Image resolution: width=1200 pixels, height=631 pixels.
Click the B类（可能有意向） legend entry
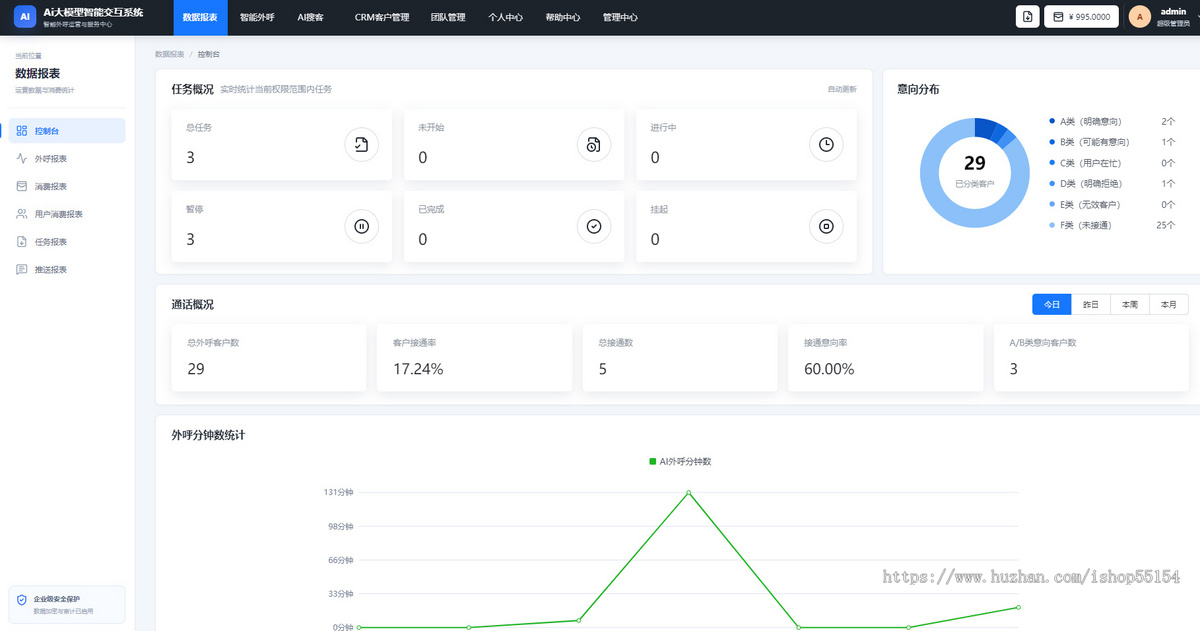1092,142
